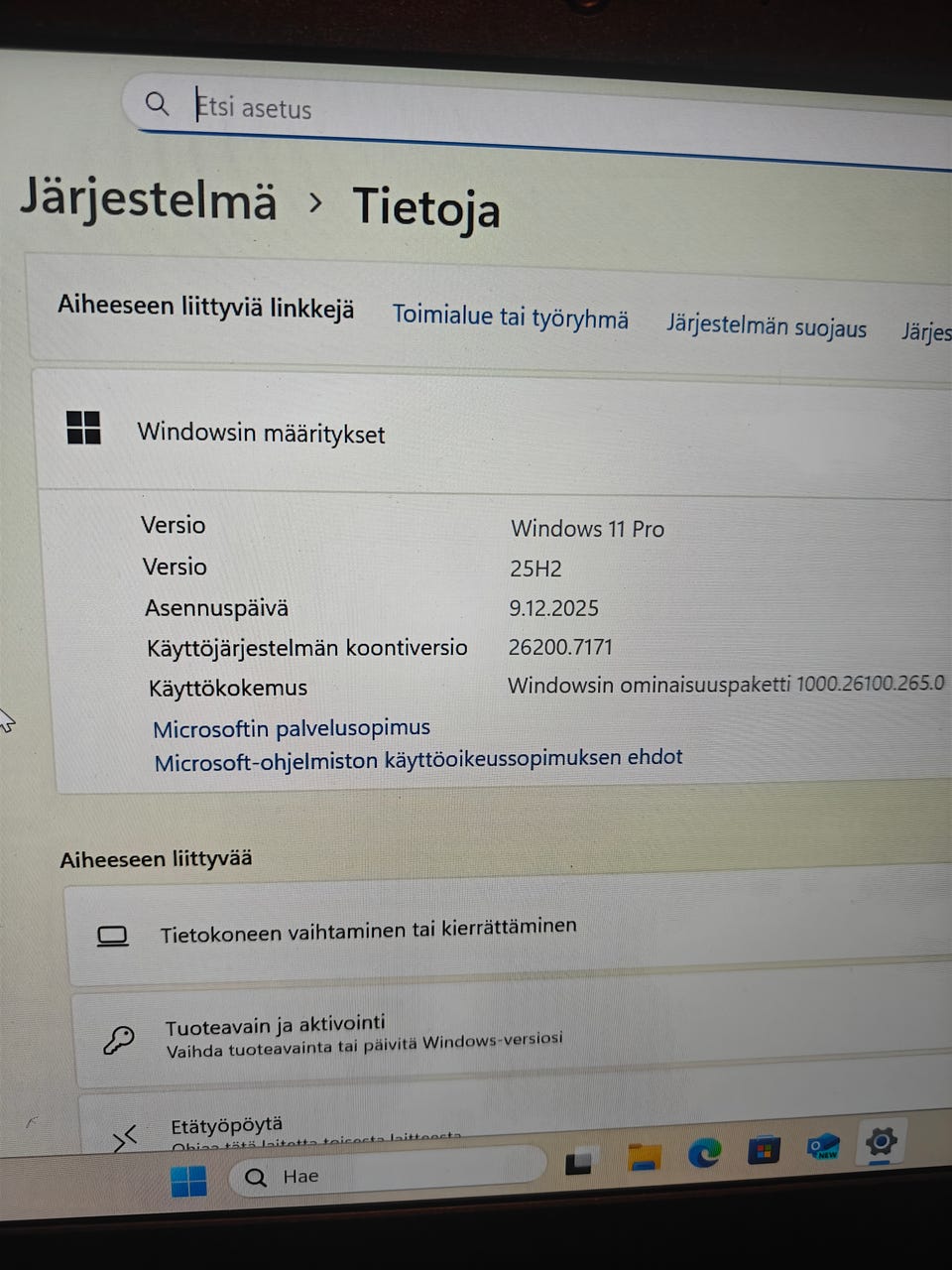952x1270 pixels.
Task: Click the Settings gear icon in the taskbar
Action: pos(881,1142)
